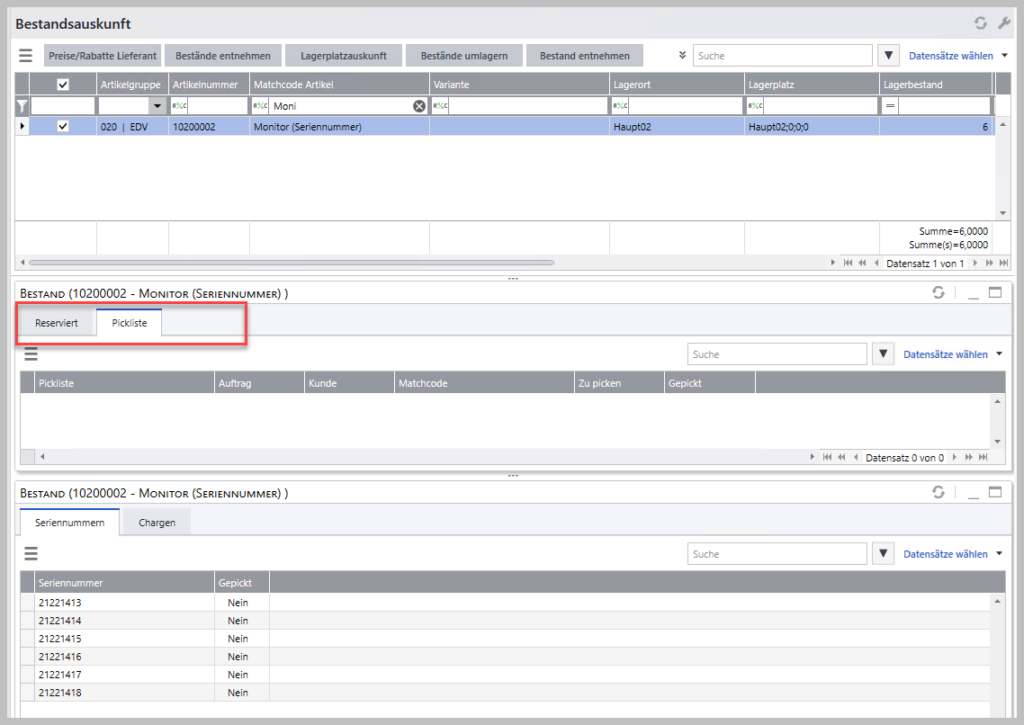Select serial number row 21221415
Screen dimensions: 1024x725
click(60, 638)
